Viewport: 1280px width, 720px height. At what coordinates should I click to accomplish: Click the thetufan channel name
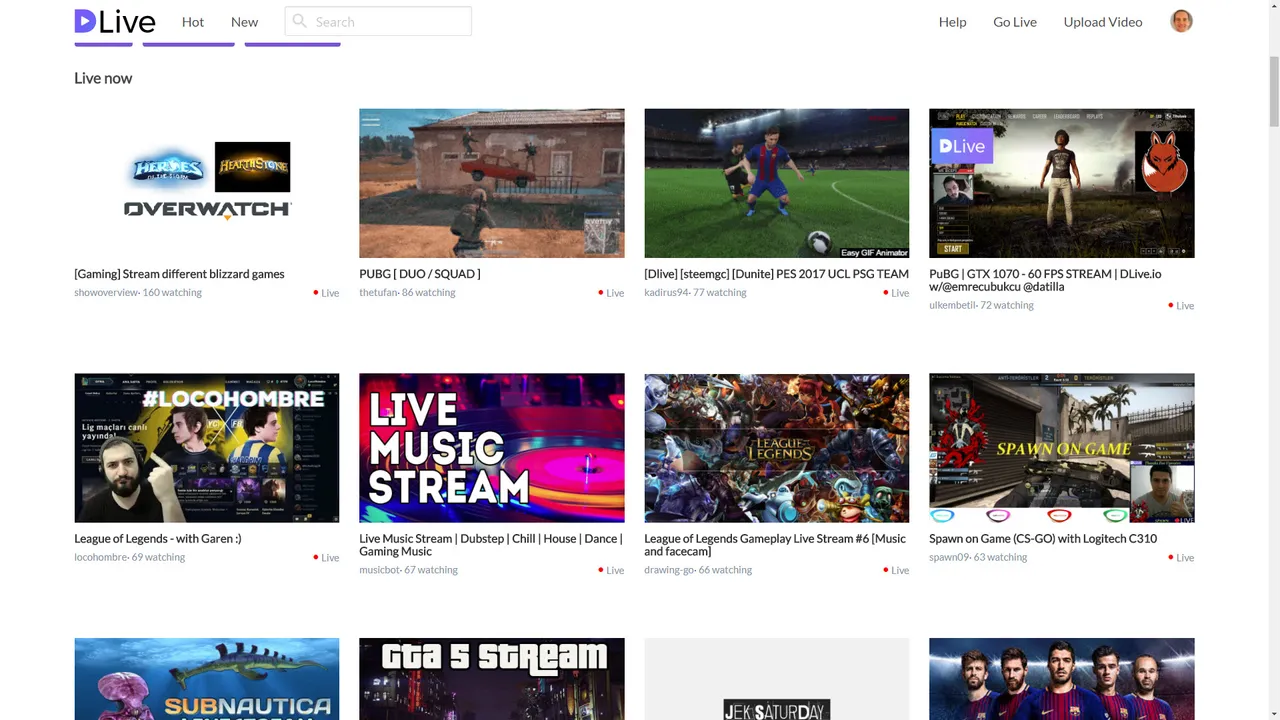pyautogui.click(x=379, y=293)
